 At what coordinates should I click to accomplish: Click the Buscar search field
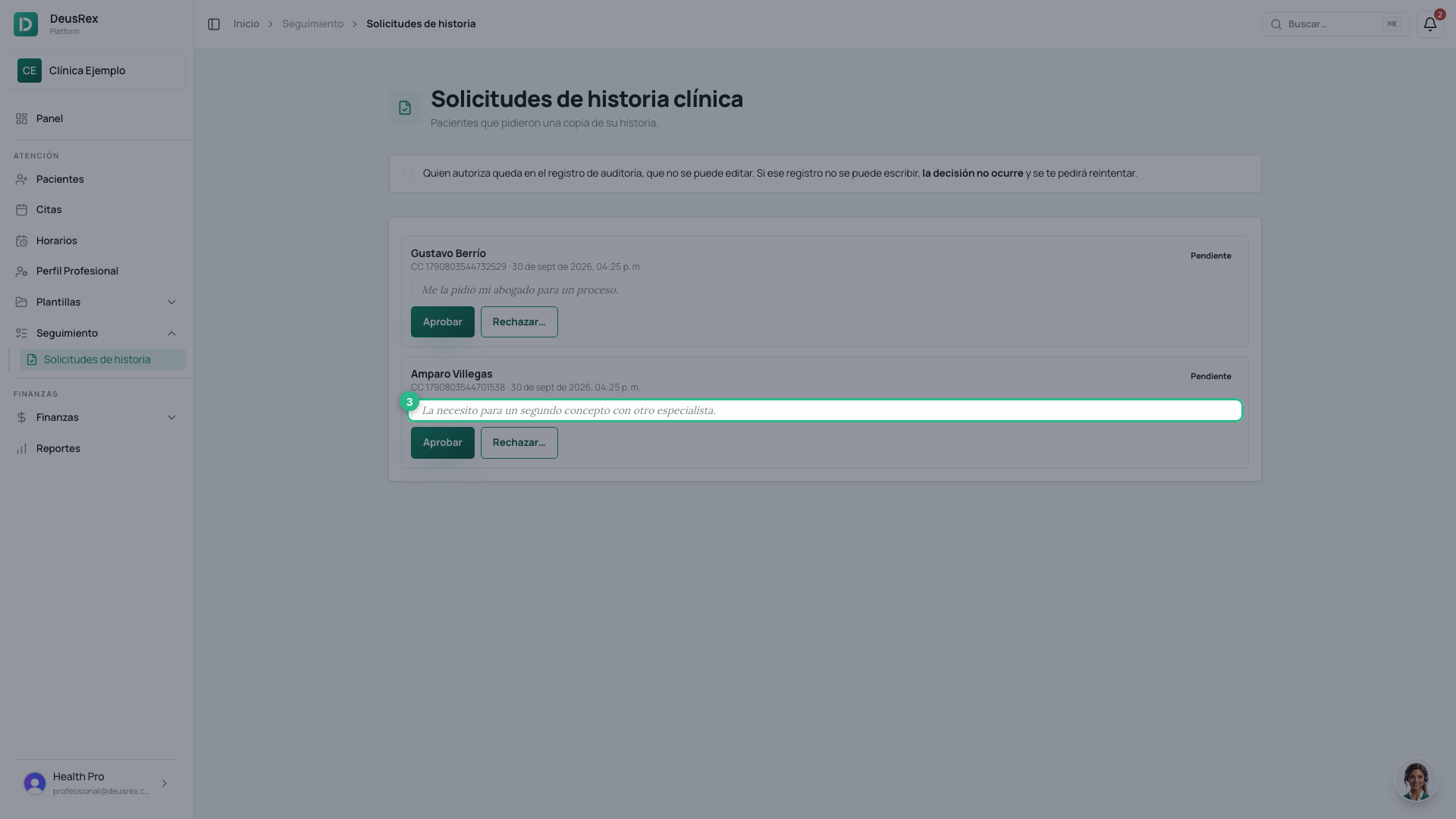coord(1335,24)
